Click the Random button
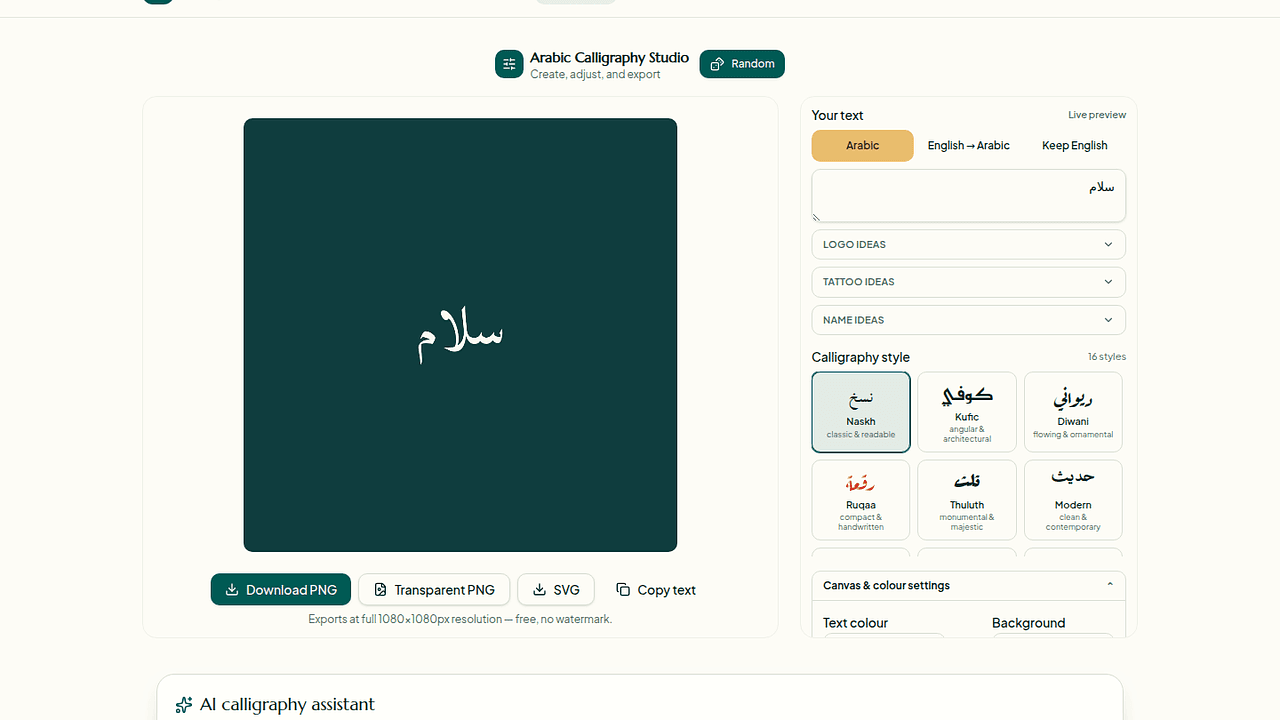Screen dimensions: 1280x720 (742, 64)
